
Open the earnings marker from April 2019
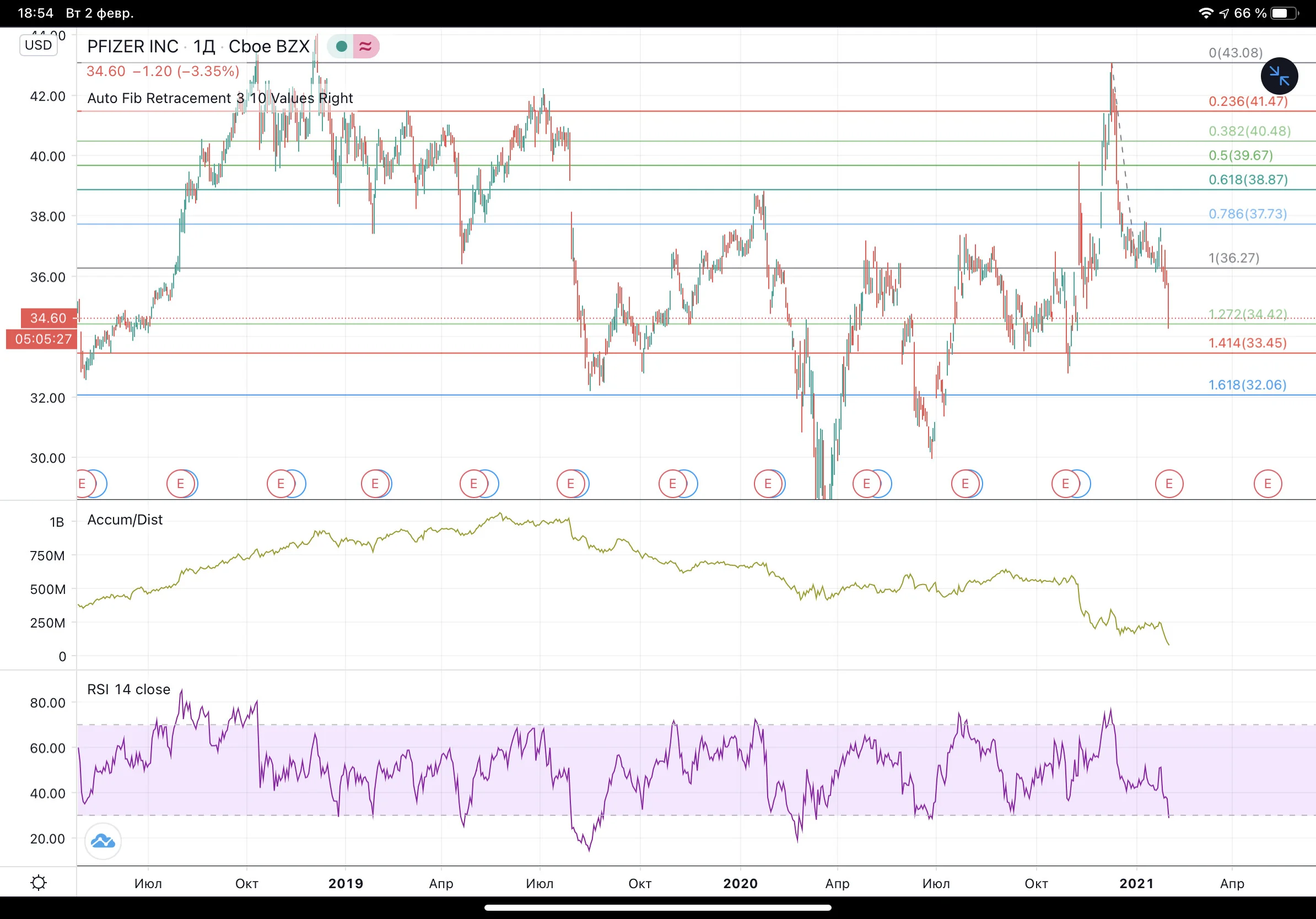click(473, 484)
